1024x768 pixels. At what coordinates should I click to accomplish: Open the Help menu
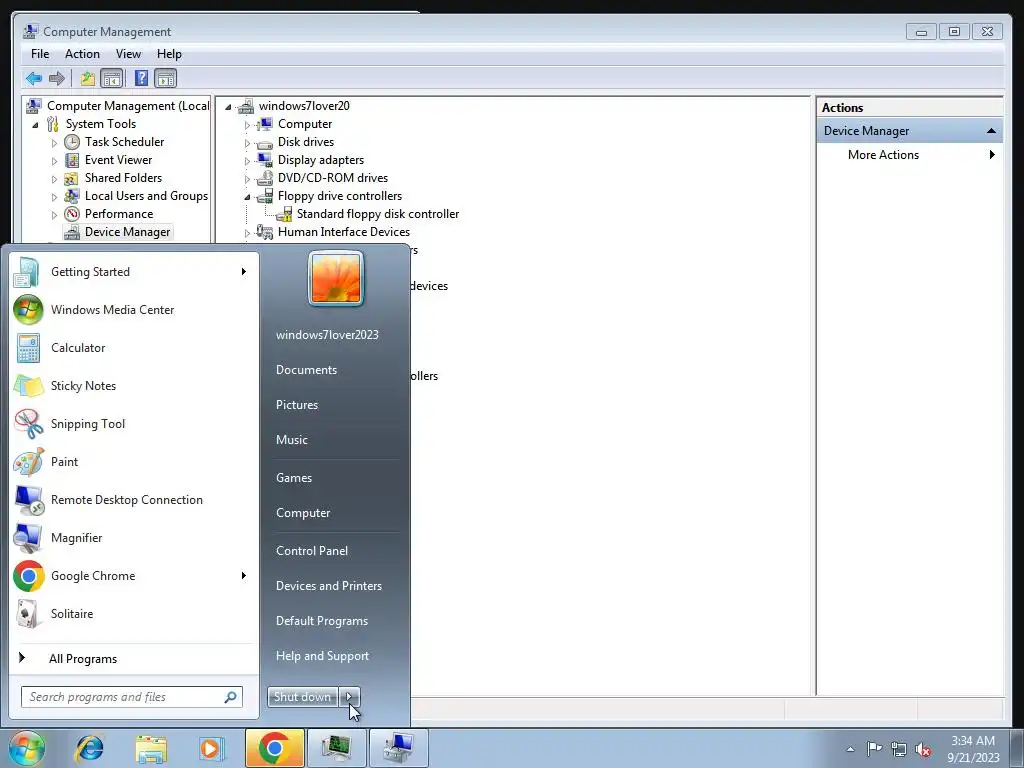click(x=169, y=54)
